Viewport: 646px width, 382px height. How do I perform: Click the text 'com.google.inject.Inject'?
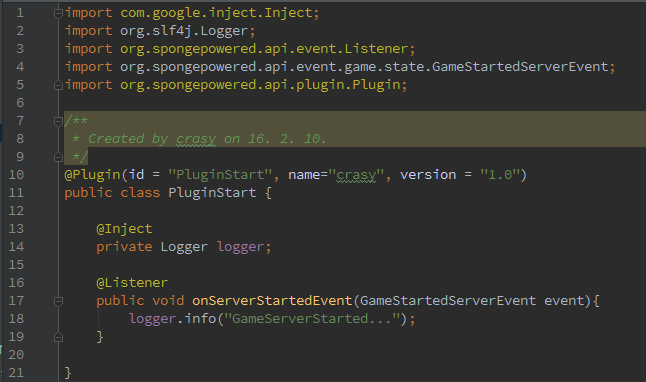pos(216,13)
